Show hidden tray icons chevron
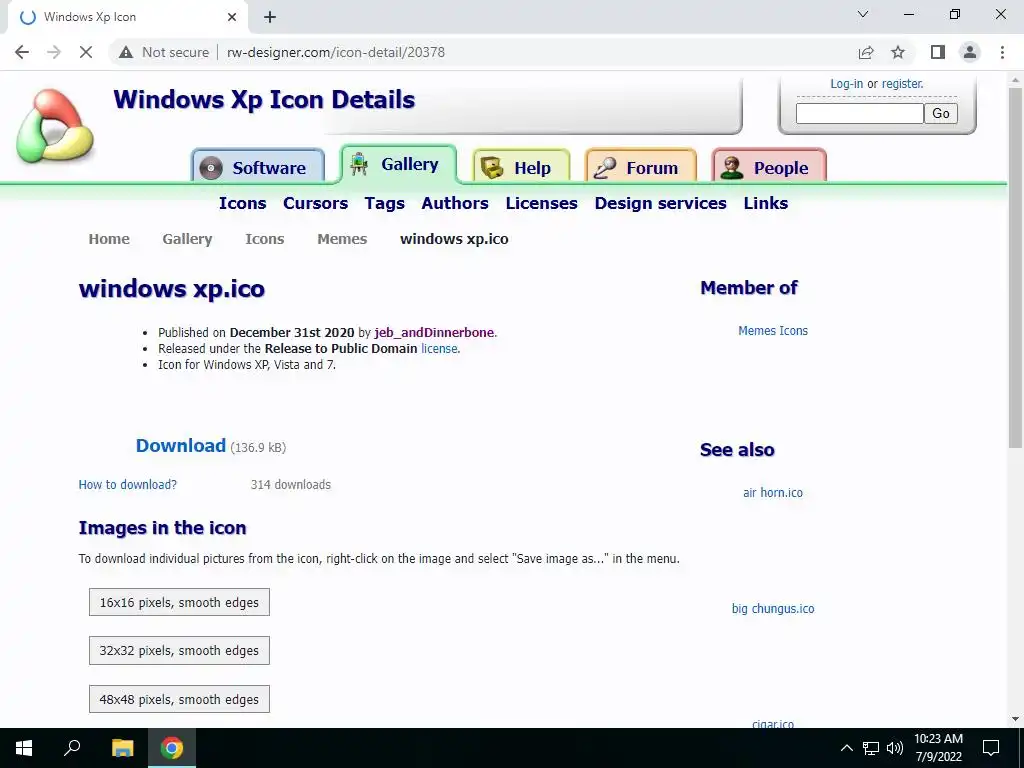The height and width of the screenshot is (768, 1024). [846, 748]
